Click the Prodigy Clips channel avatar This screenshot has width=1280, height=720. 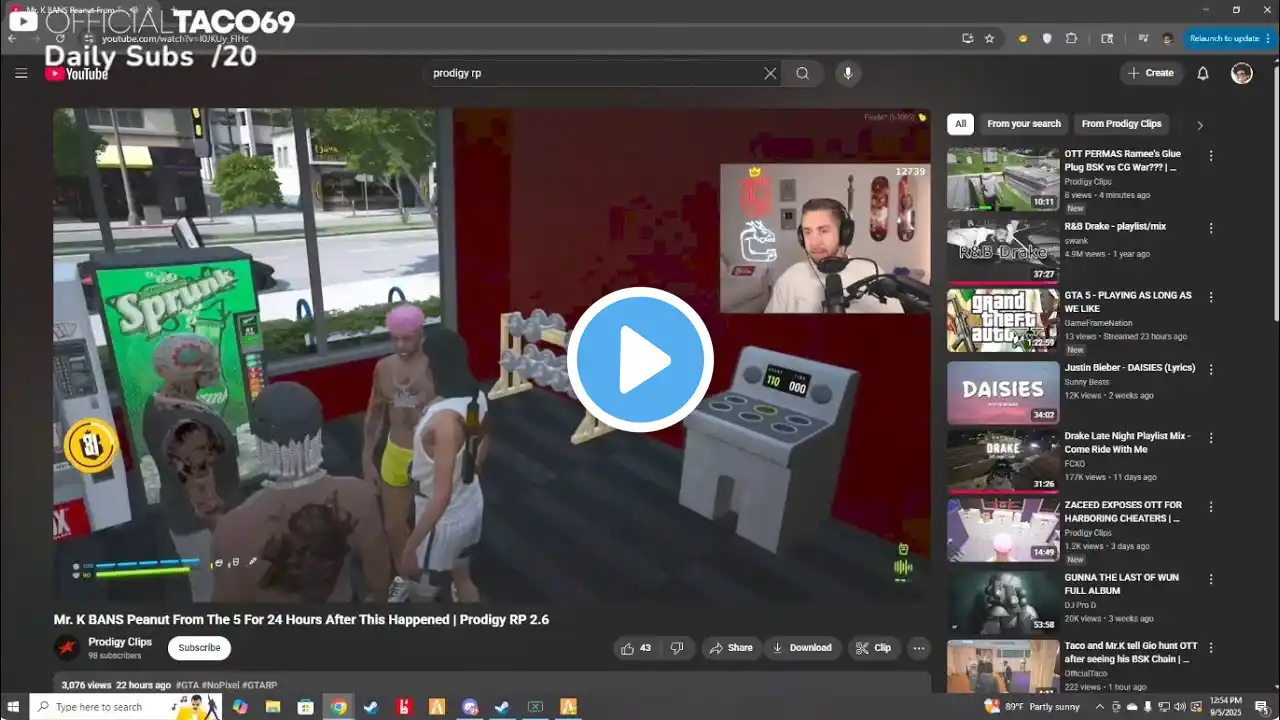pyautogui.click(x=67, y=648)
